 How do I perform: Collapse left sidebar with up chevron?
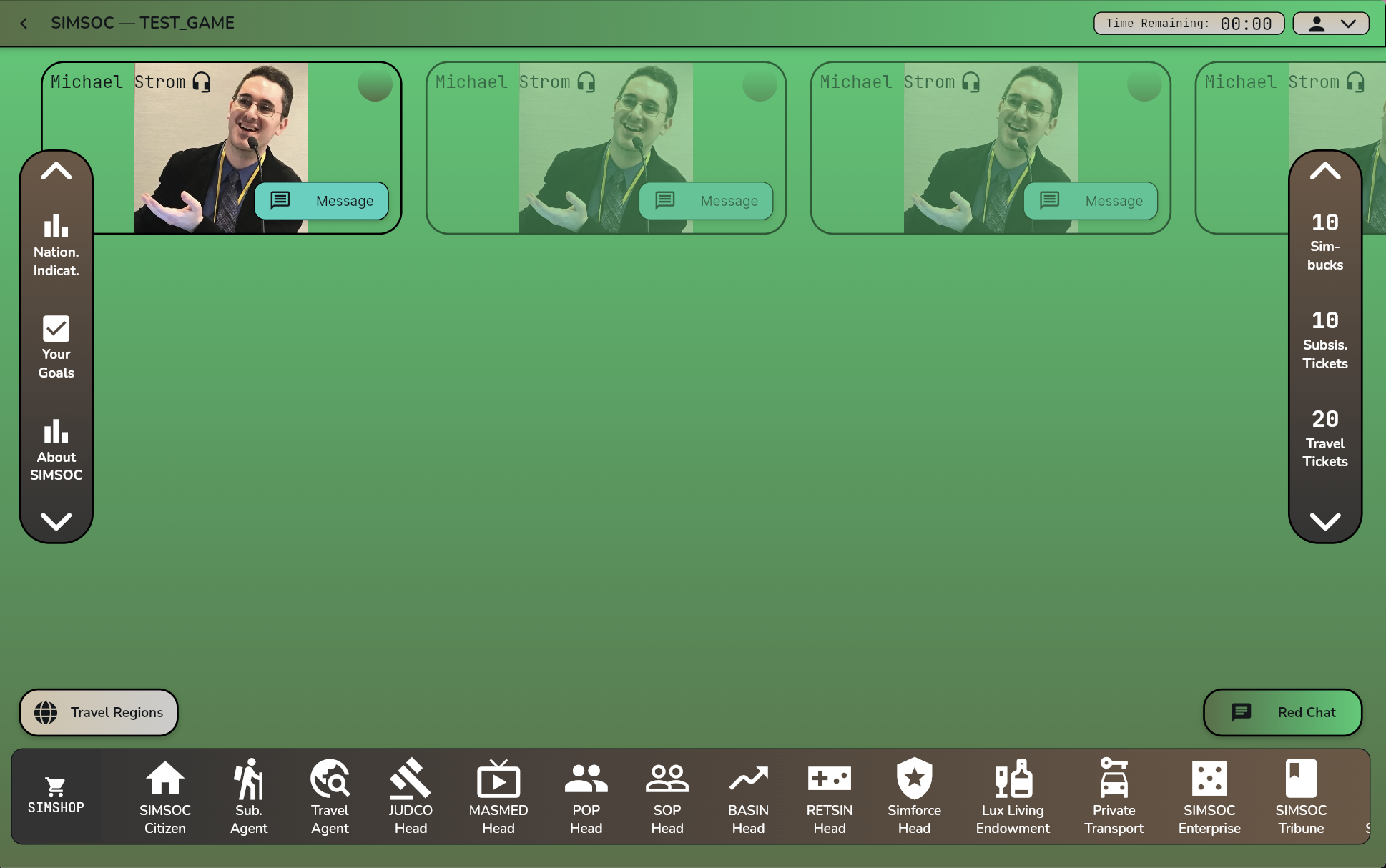56,172
